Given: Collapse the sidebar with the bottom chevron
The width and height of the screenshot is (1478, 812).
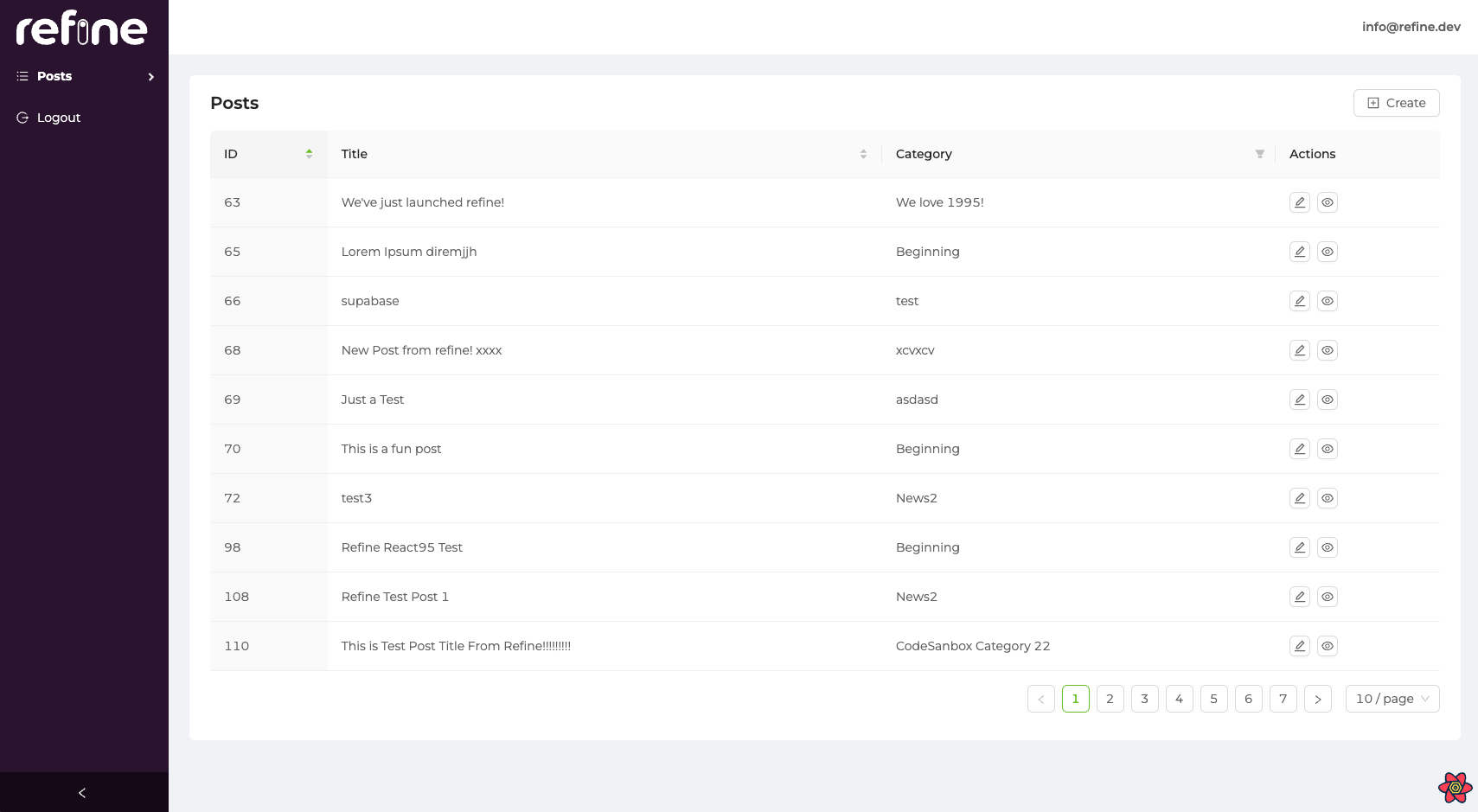Looking at the screenshot, I should tap(83, 793).
